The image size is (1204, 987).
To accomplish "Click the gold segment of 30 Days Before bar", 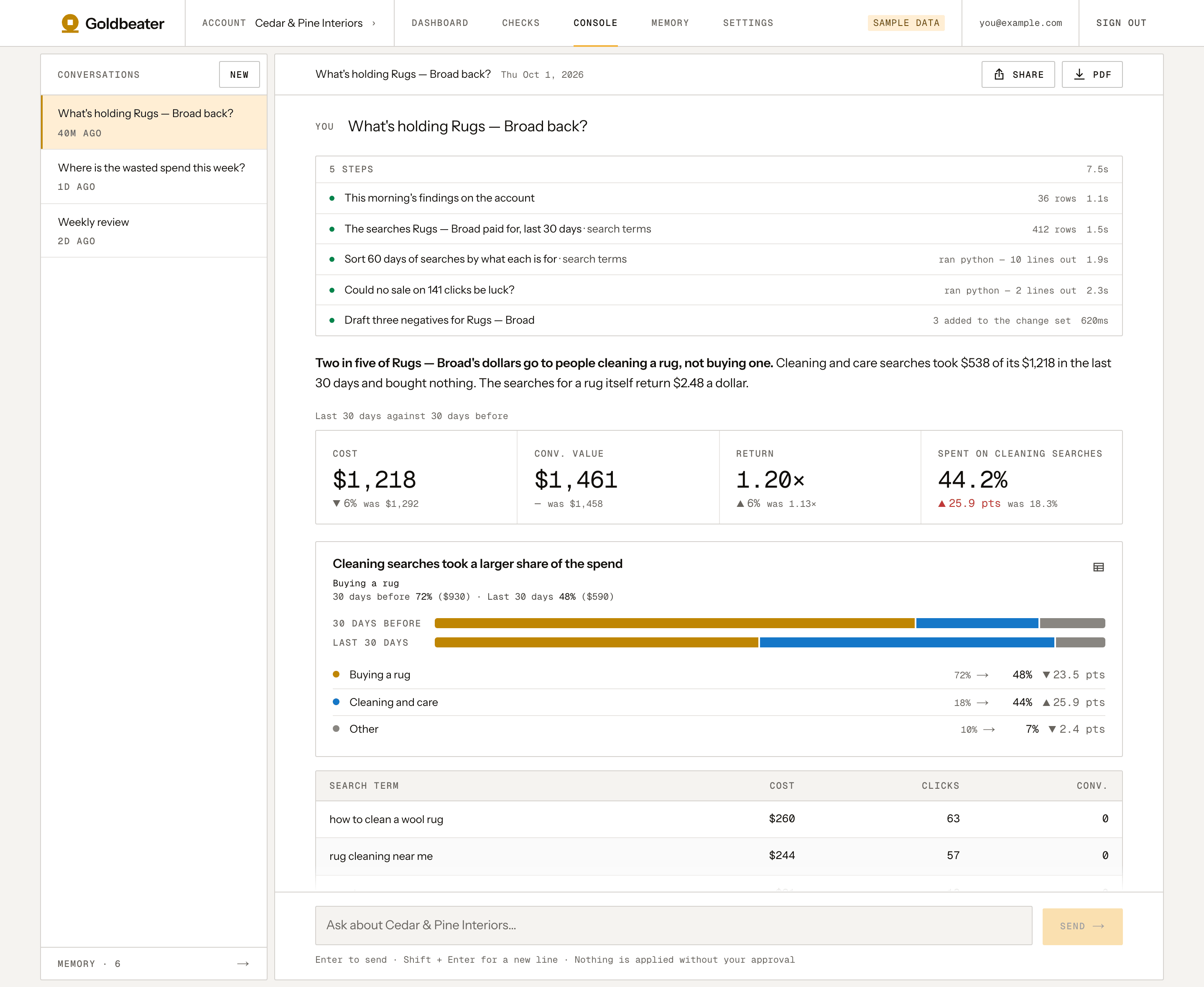I will (x=674, y=623).
